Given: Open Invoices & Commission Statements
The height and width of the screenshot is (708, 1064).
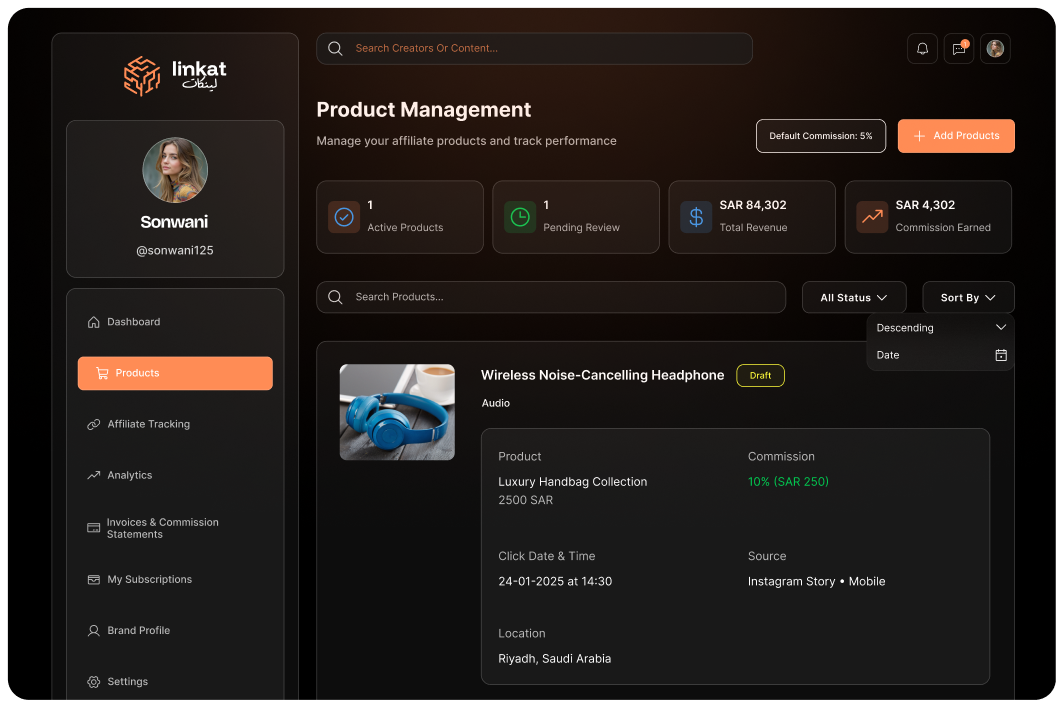Looking at the screenshot, I should [162, 528].
